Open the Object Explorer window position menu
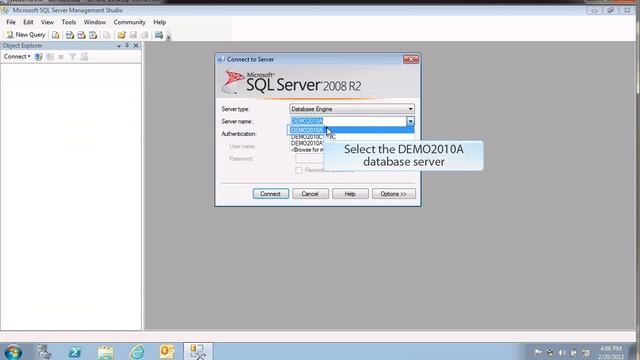This screenshot has width=640, height=360. pyautogui.click(x=119, y=46)
